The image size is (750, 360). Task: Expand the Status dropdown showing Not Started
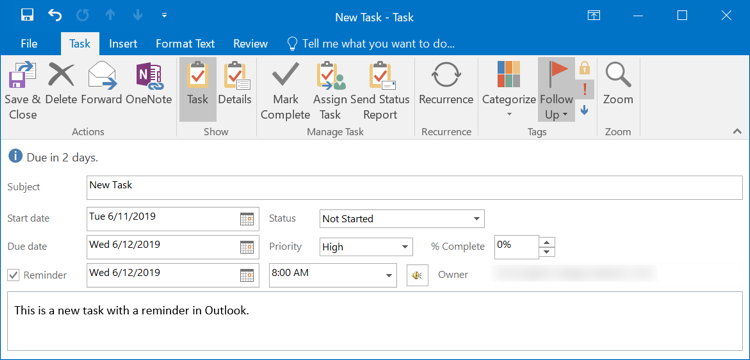coord(476,219)
